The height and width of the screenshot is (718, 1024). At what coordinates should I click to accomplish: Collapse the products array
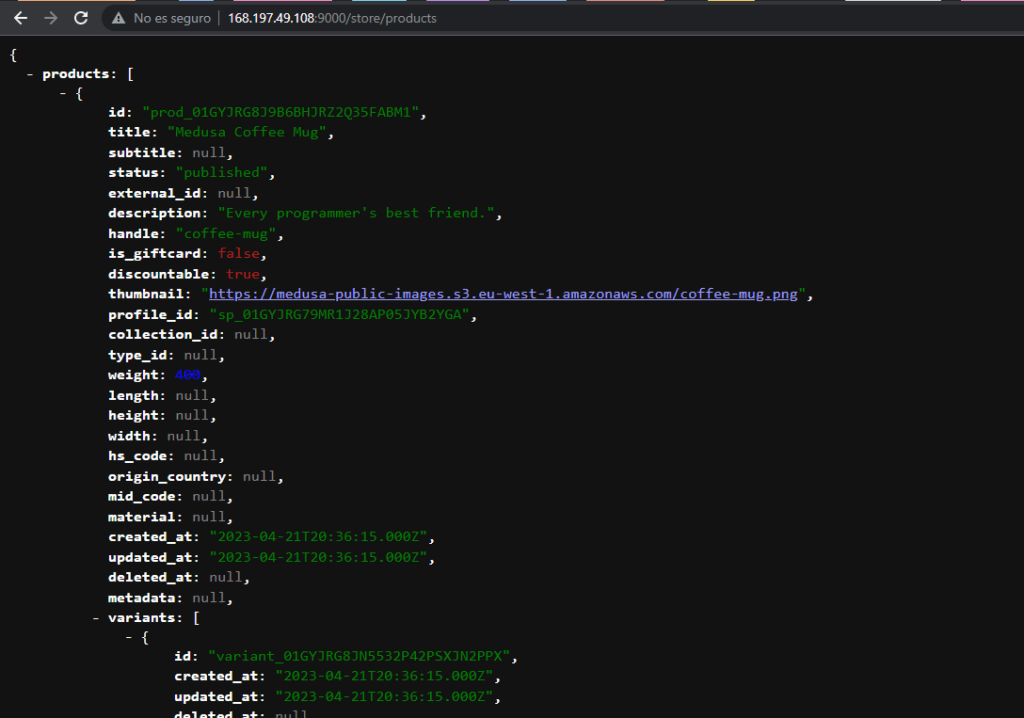[31, 74]
